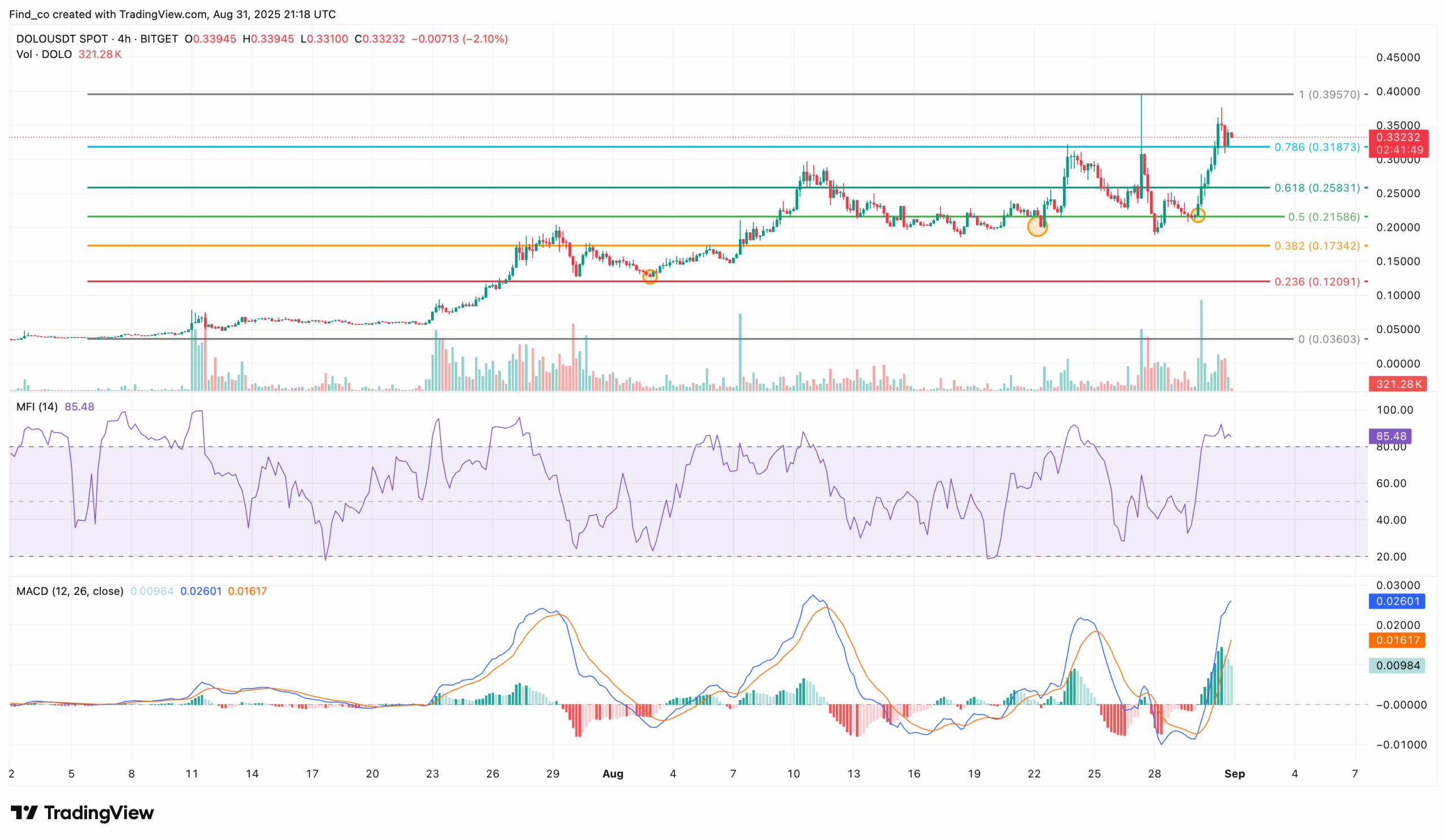Click the red volume badge 321.28K
The image size is (1446, 840).
pyautogui.click(x=1398, y=384)
